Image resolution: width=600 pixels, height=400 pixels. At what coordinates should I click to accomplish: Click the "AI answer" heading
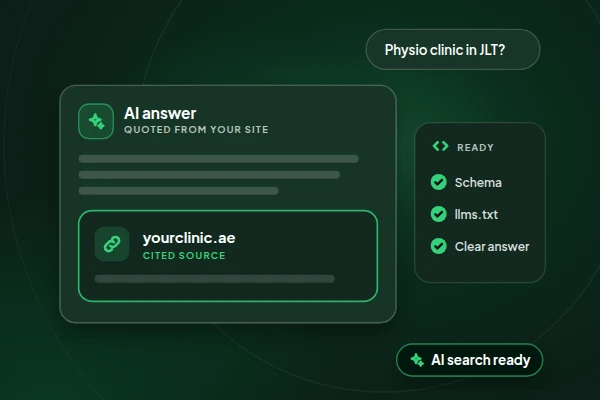pos(160,114)
